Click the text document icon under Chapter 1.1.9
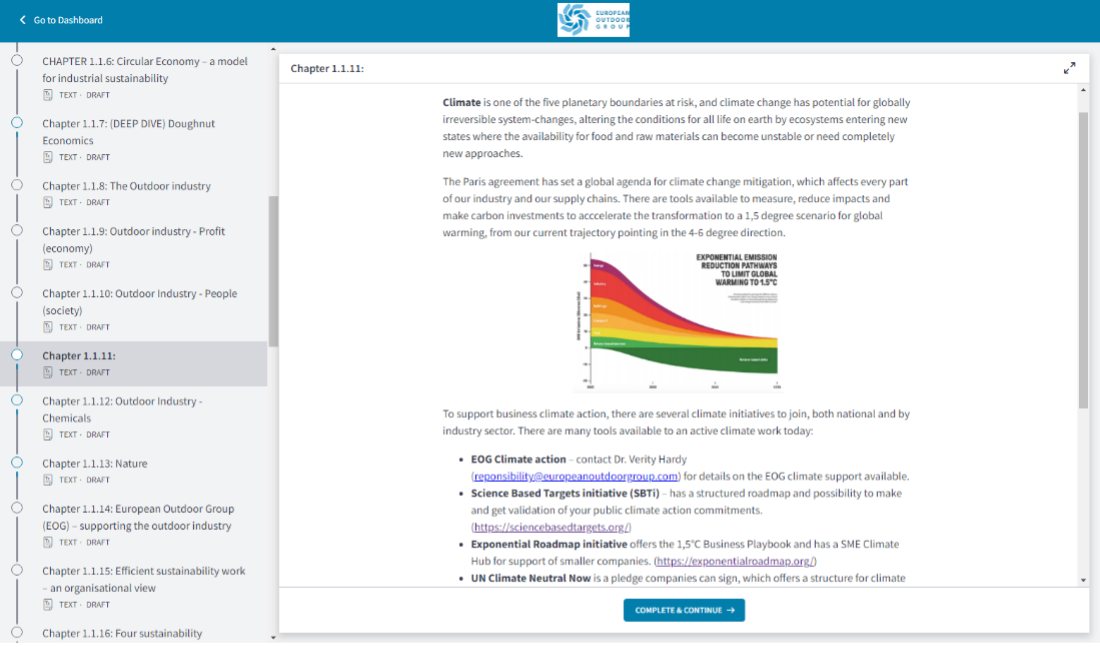 pos(48,265)
